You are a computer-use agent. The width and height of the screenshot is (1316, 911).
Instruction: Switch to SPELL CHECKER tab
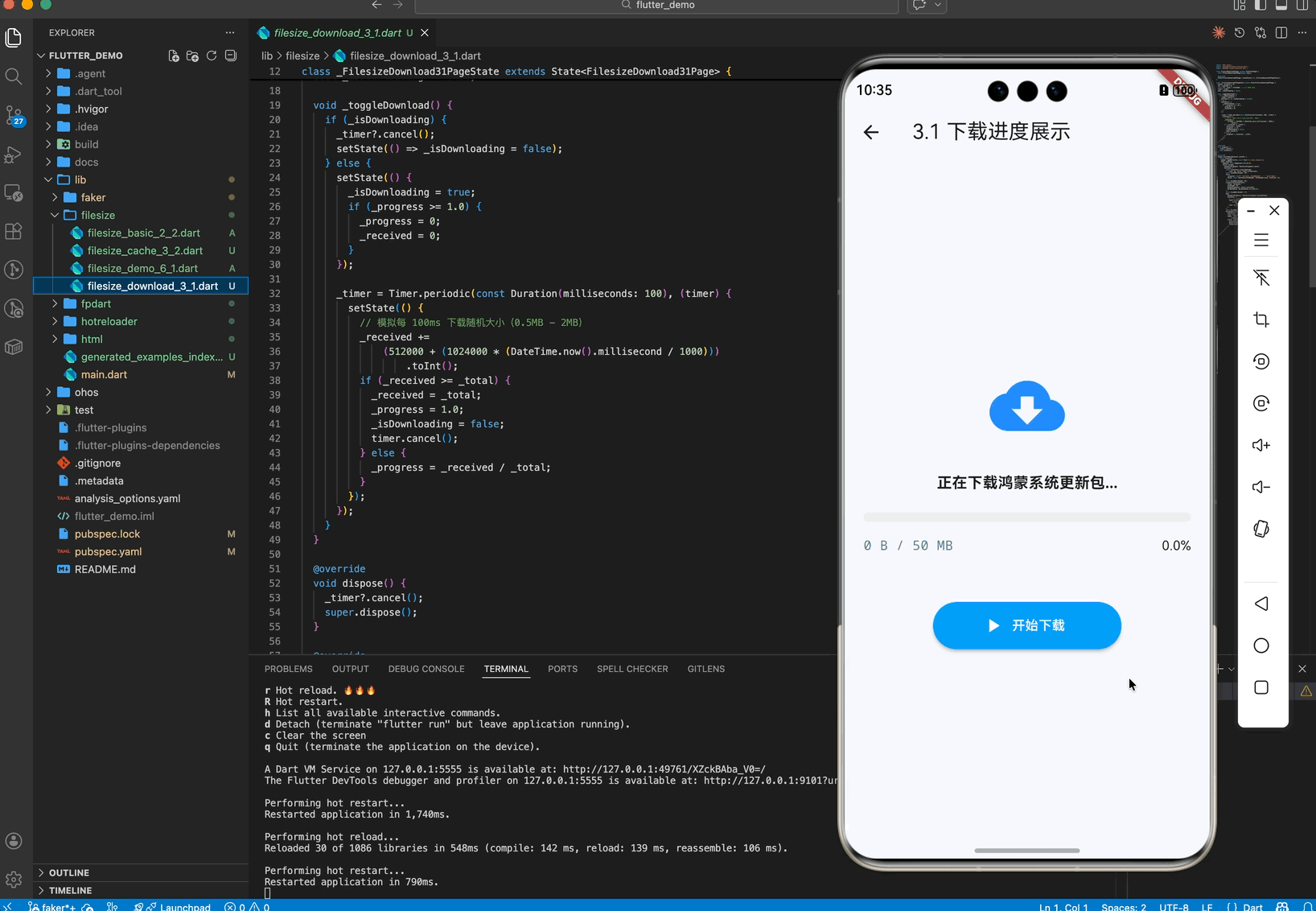tap(632, 669)
